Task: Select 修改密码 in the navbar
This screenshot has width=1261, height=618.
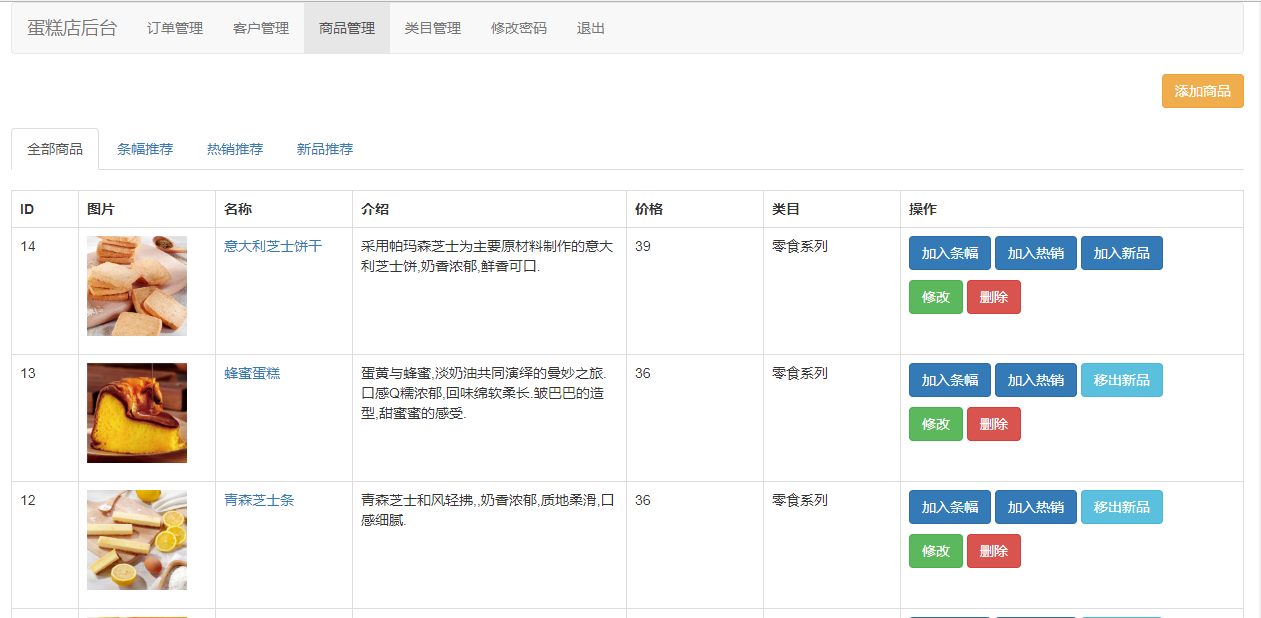Action: [519, 28]
